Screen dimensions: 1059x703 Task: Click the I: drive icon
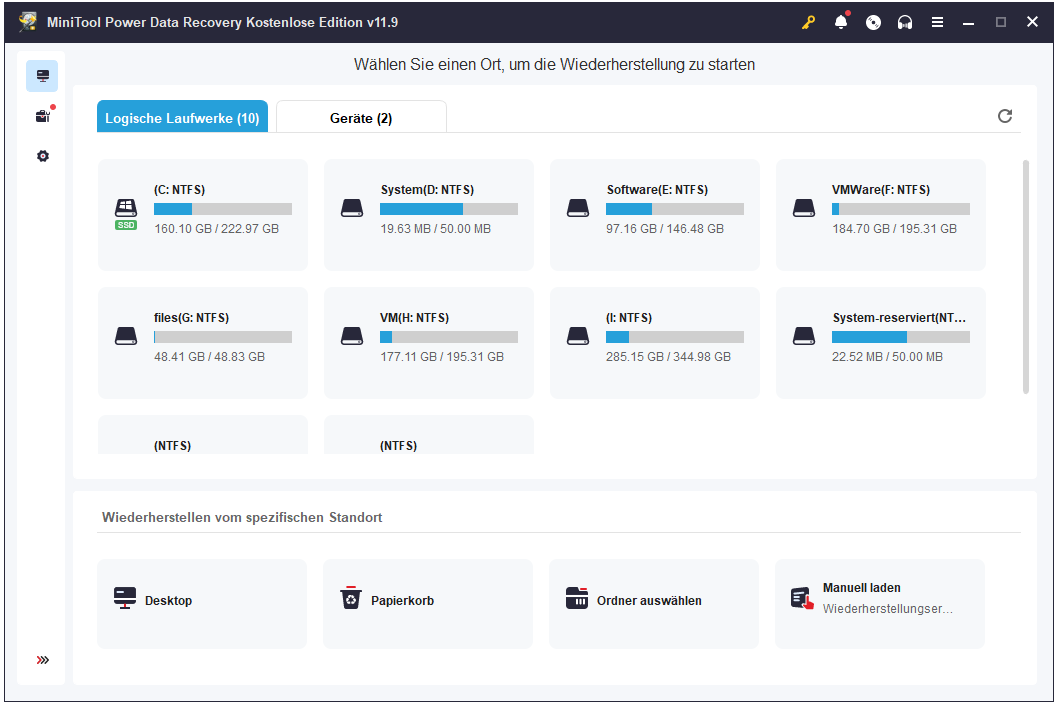click(x=577, y=336)
